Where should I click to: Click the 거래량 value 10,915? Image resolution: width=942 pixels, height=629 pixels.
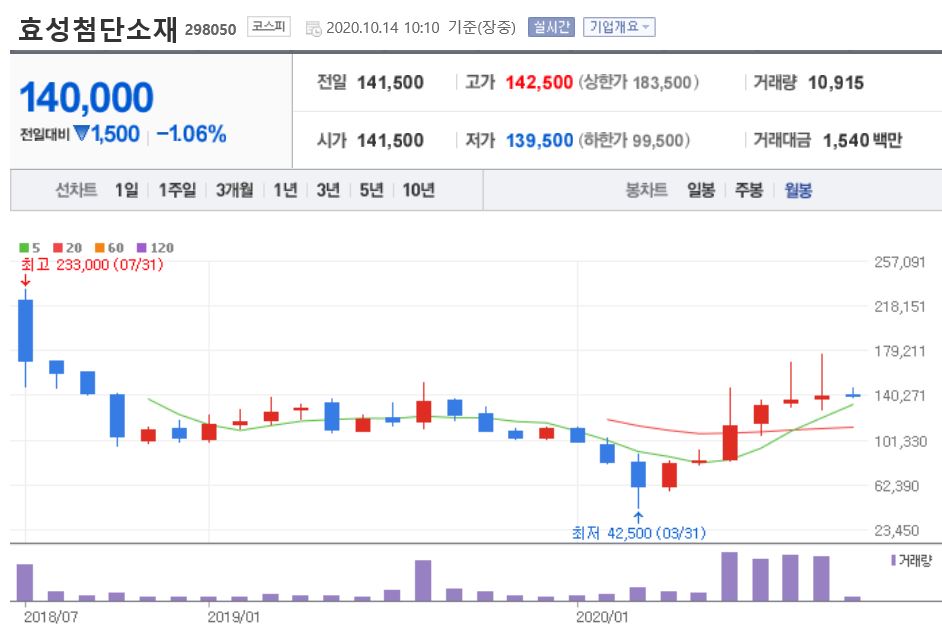click(836, 82)
